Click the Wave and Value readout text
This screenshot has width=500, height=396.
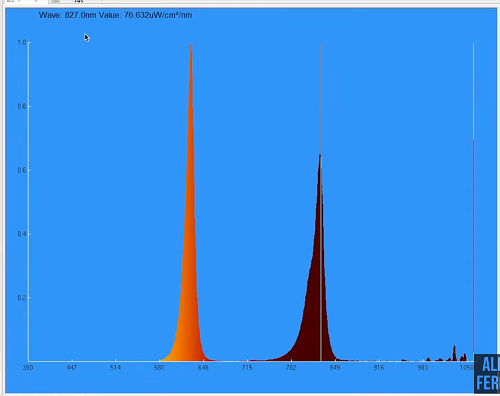point(115,15)
